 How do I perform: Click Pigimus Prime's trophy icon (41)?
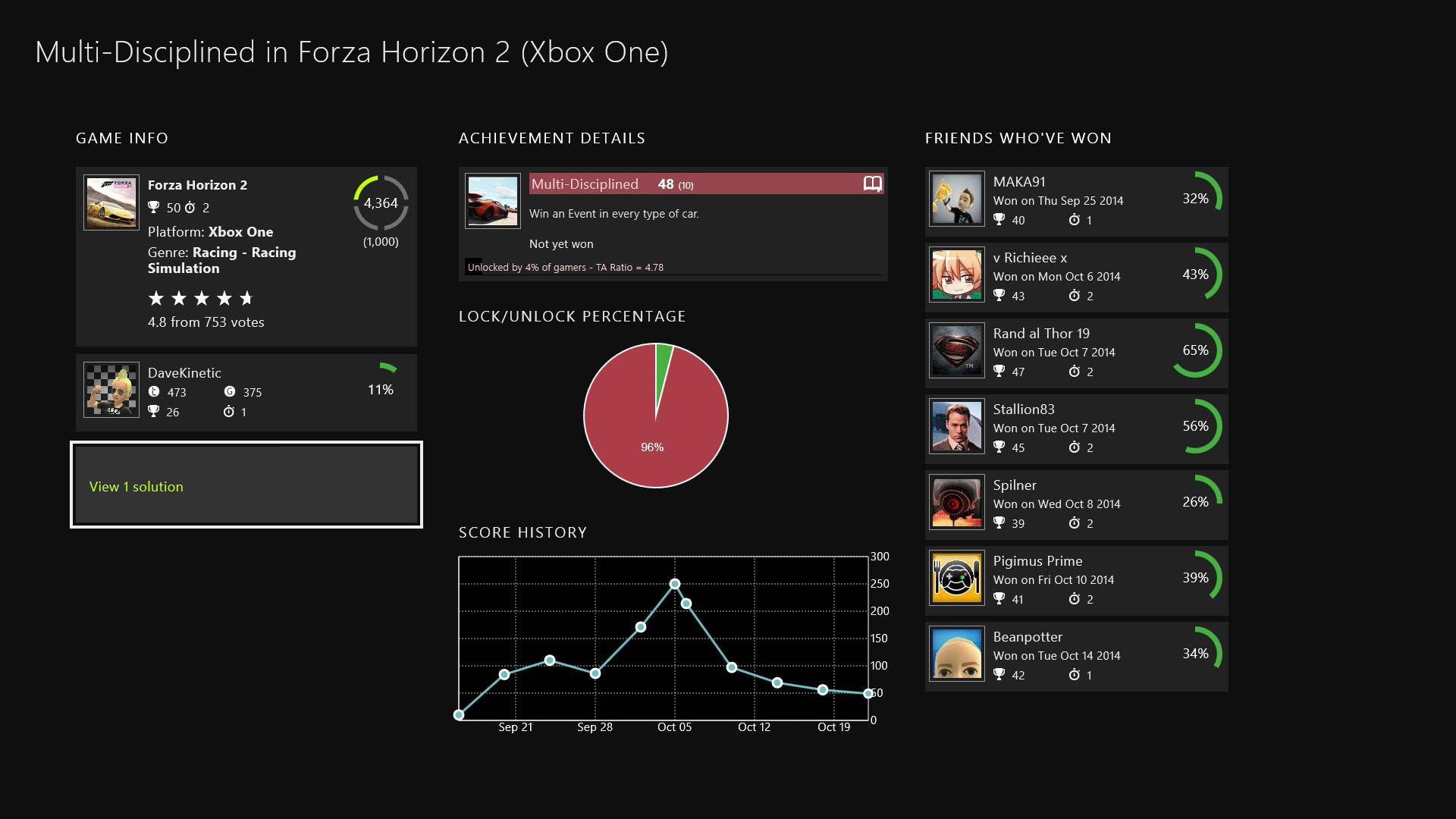(x=999, y=598)
